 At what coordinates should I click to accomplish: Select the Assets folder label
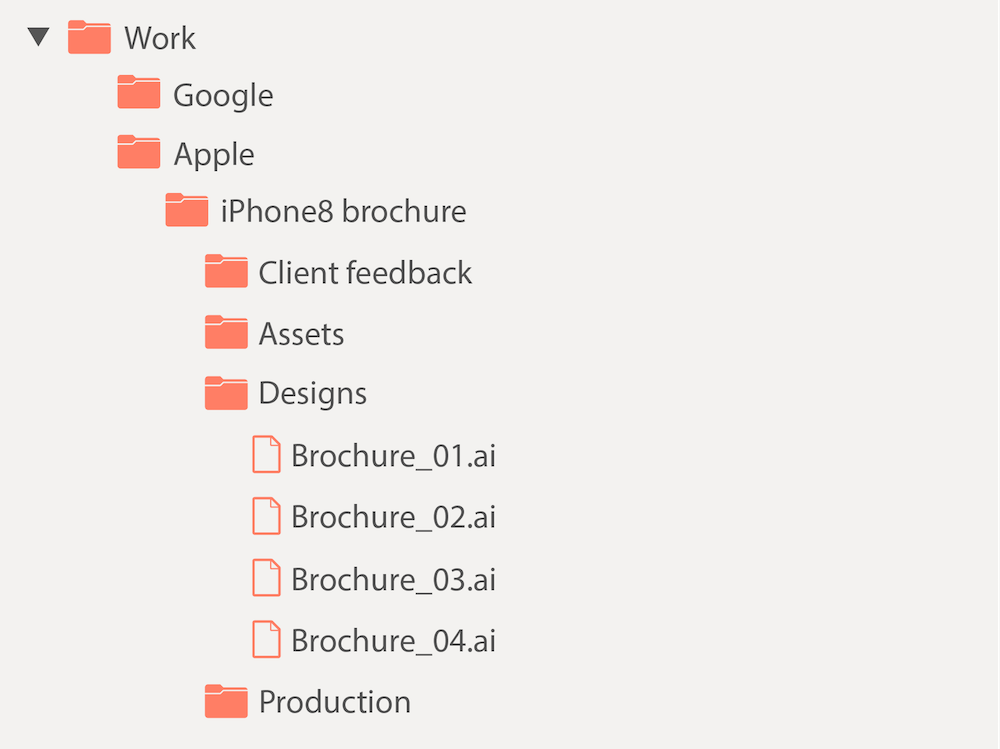click(301, 334)
